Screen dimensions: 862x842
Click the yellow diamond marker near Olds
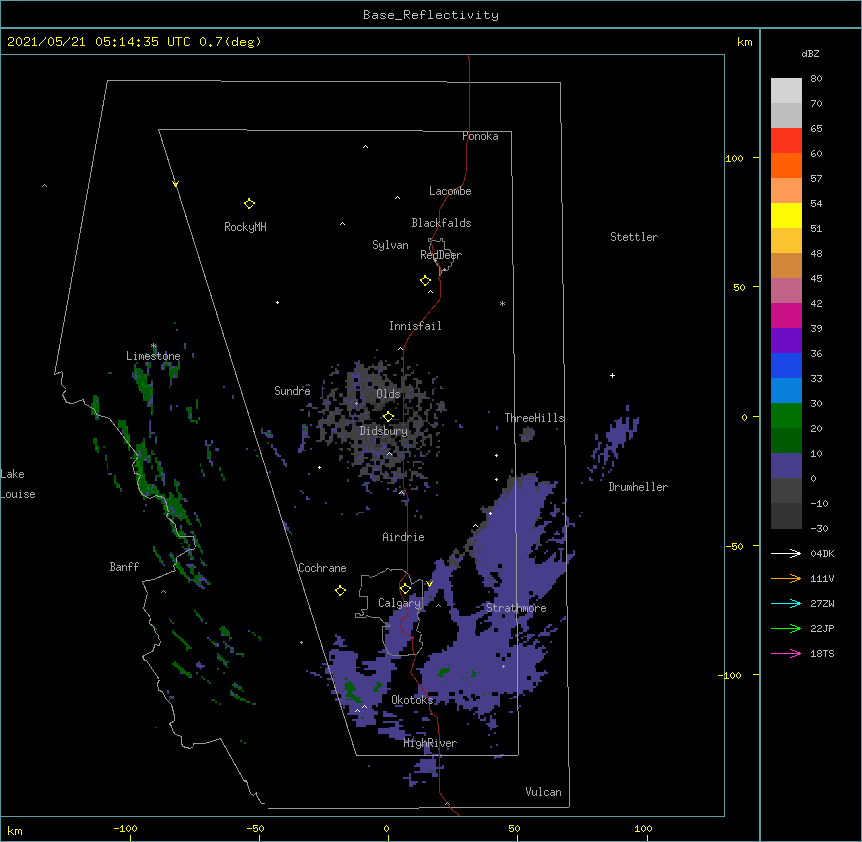388,416
